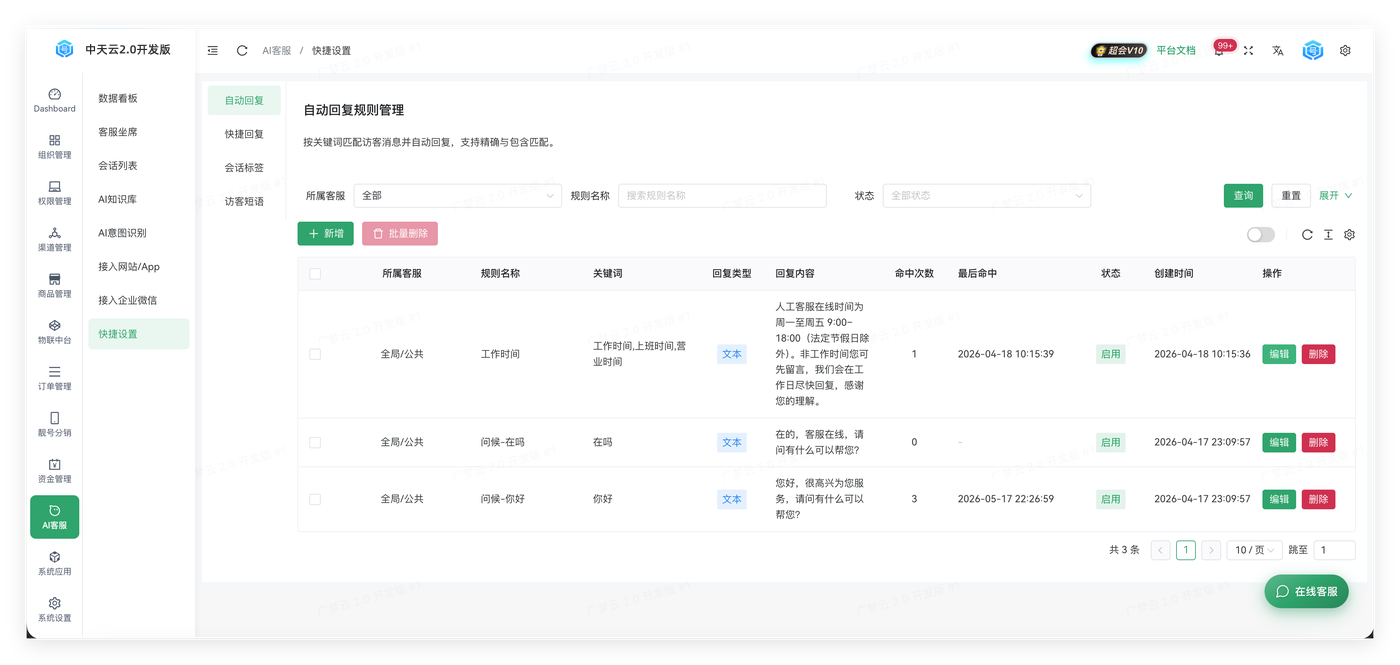Open 靓号分销 sidebar icon

(x=54, y=425)
